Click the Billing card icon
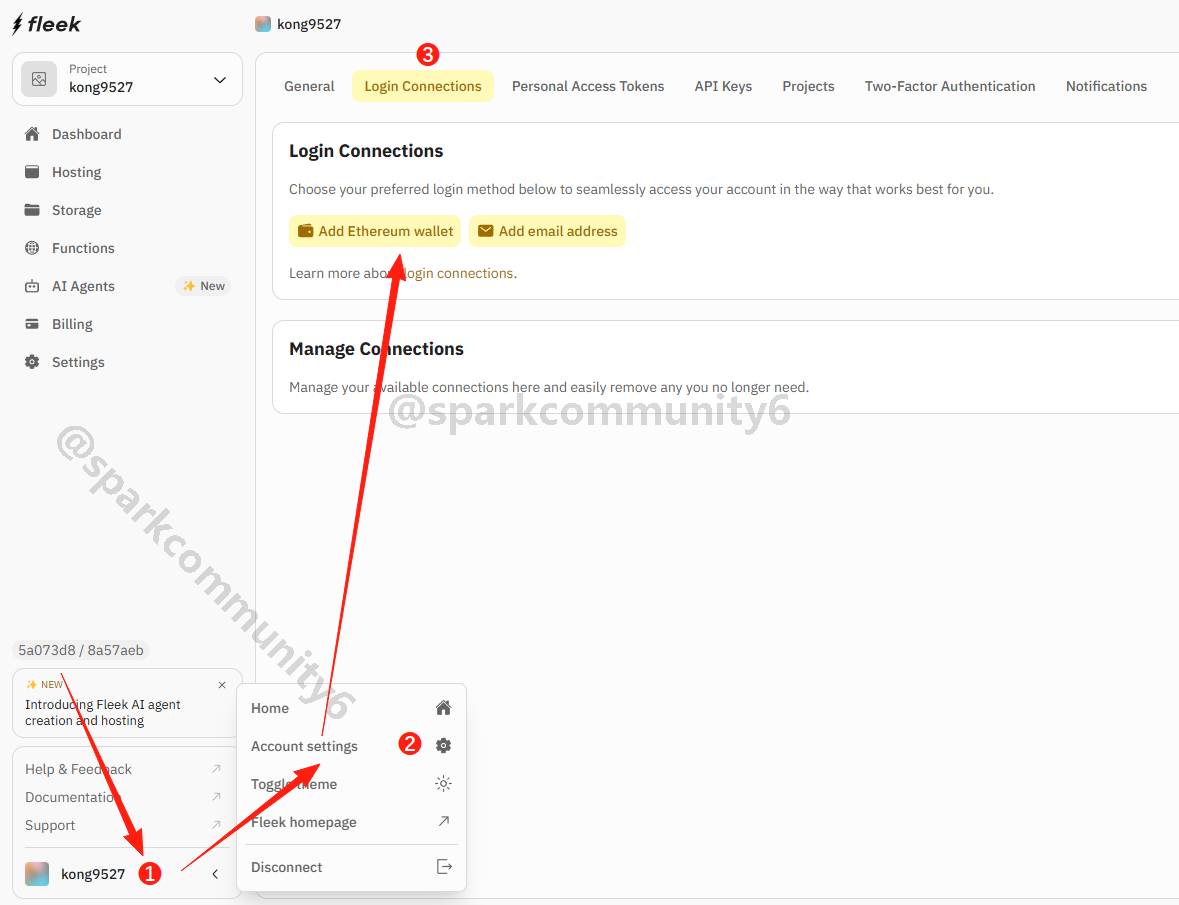The height and width of the screenshot is (905, 1179). click(x=32, y=324)
